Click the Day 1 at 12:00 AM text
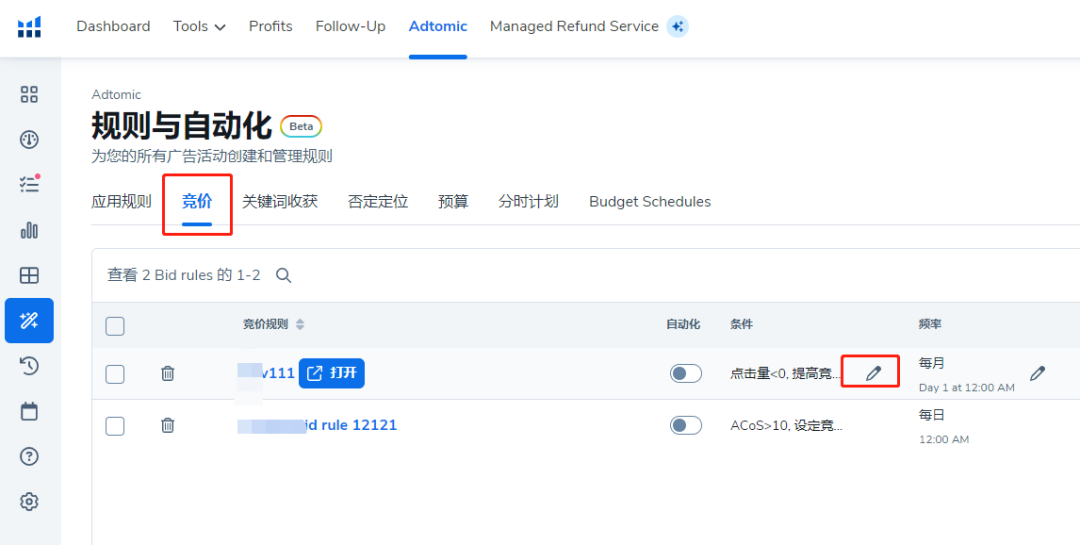This screenshot has height=545, width=1080. coord(966,388)
